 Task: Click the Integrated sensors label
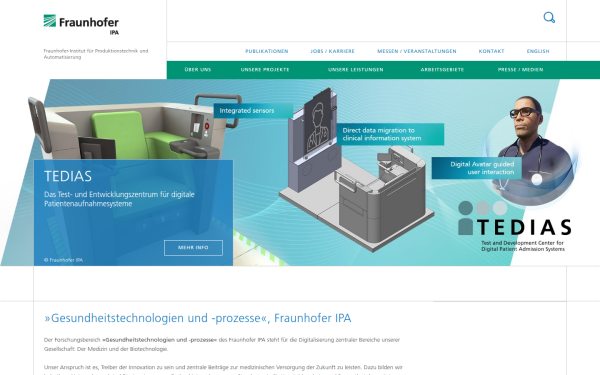coord(253,111)
